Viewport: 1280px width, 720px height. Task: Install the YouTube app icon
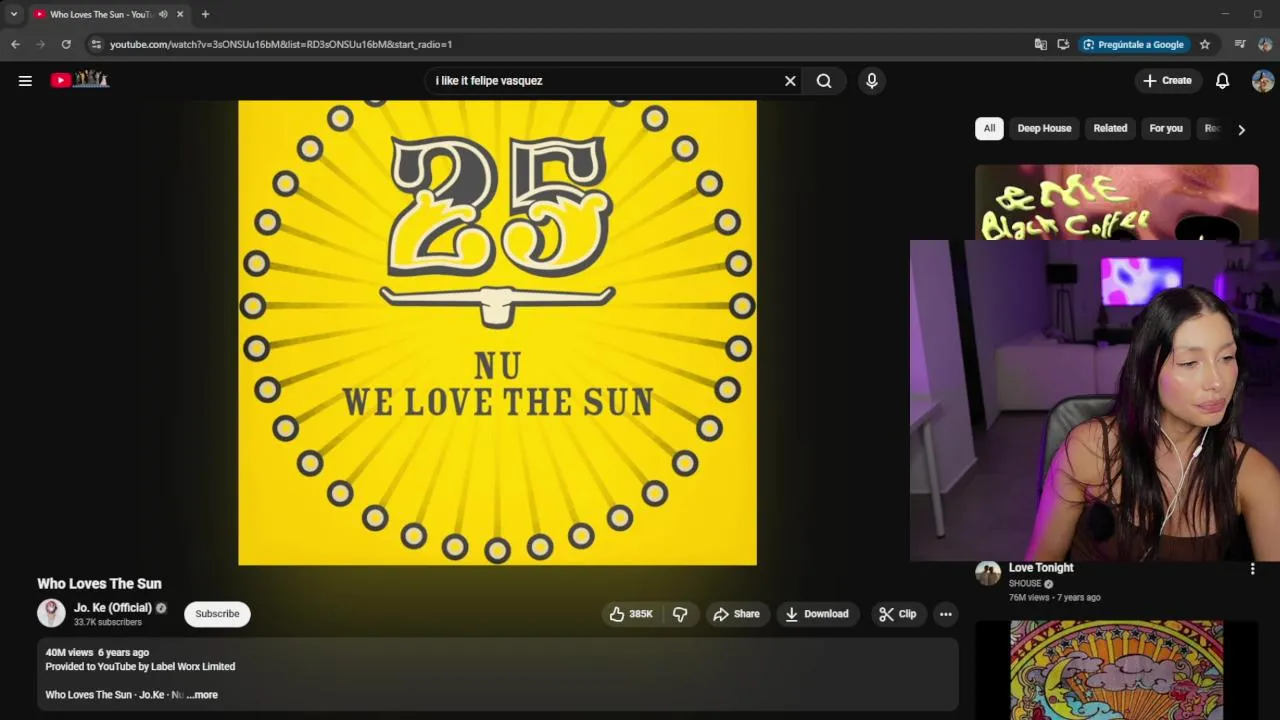[1063, 44]
